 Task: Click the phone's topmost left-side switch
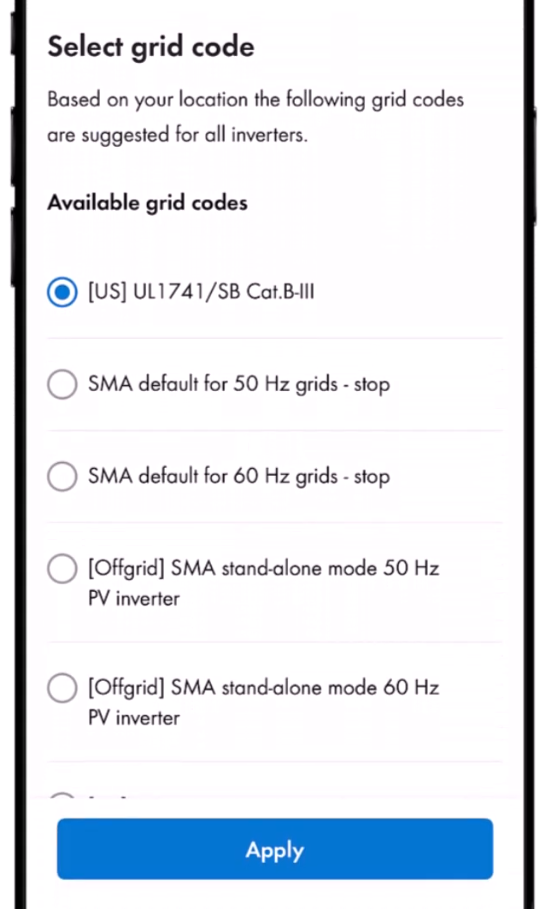tap(13, 34)
